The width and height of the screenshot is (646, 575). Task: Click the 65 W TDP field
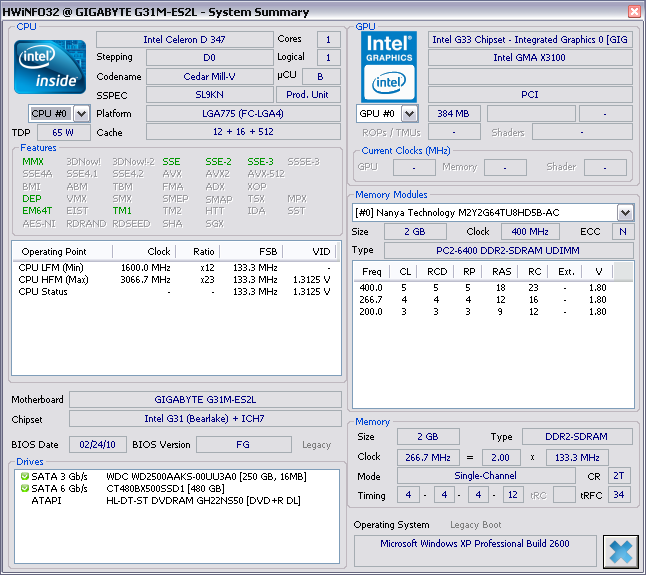click(x=63, y=133)
